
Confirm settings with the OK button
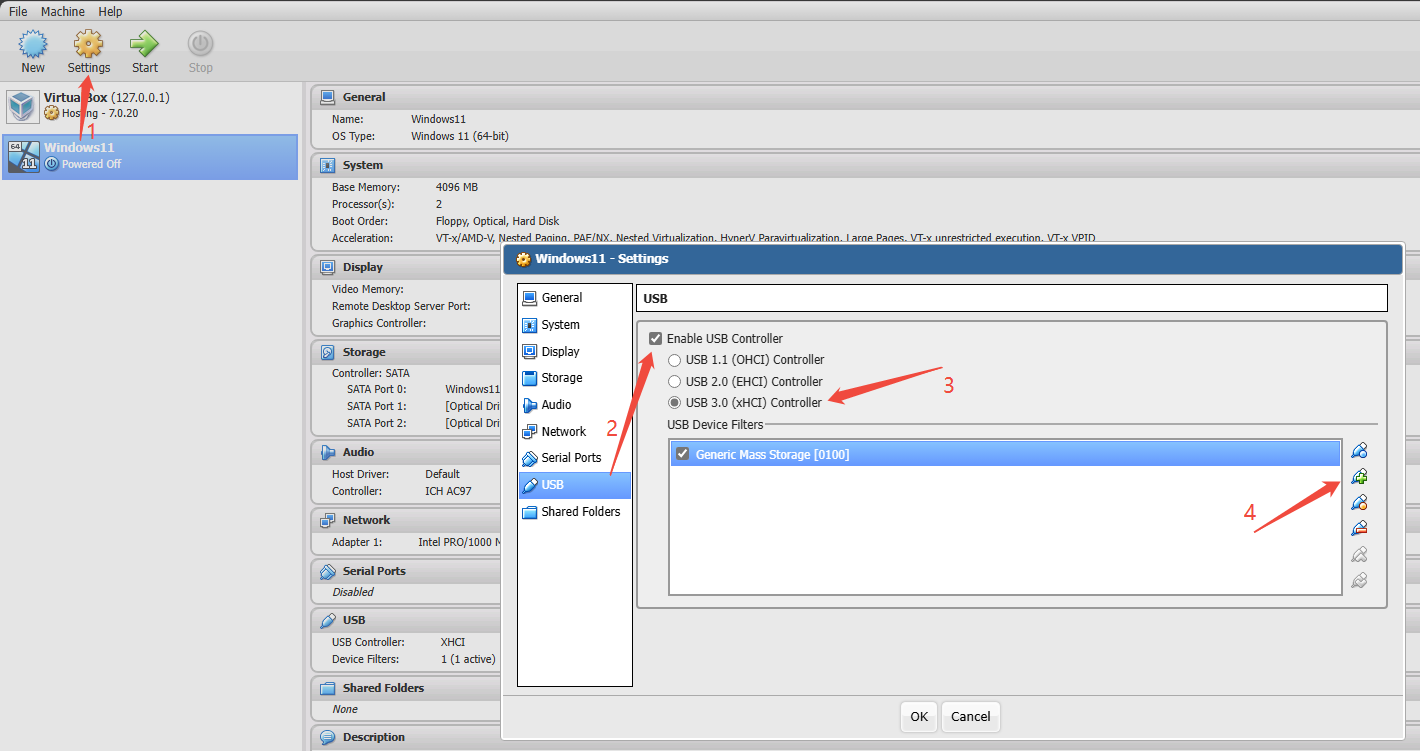pos(919,717)
